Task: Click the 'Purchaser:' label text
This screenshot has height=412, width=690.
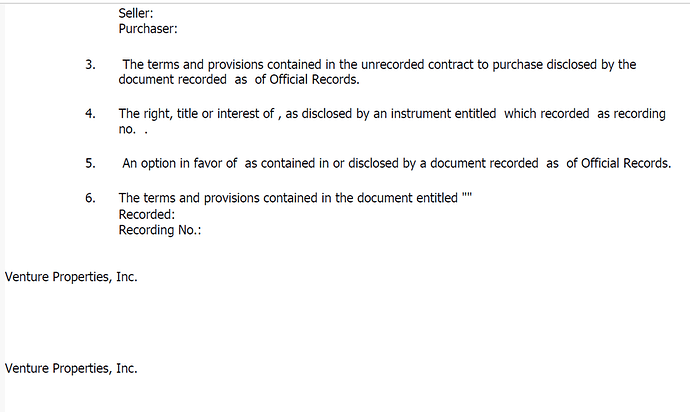Action: click(x=148, y=29)
